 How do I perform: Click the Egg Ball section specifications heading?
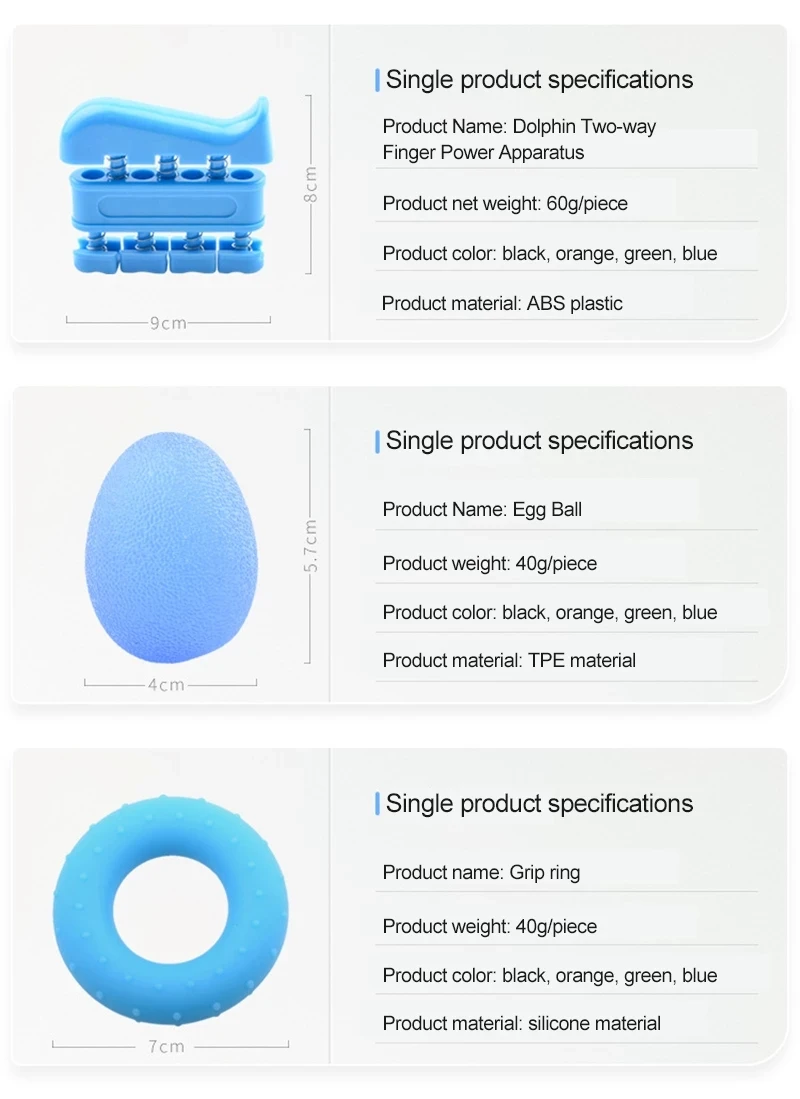(x=539, y=441)
